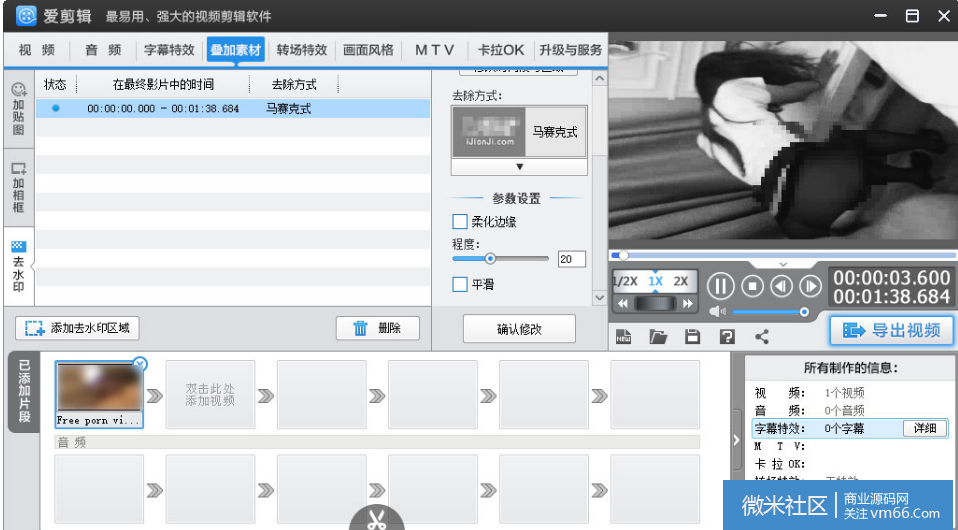
Task: Pause the video preview playback
Action: tap(720, 286)
